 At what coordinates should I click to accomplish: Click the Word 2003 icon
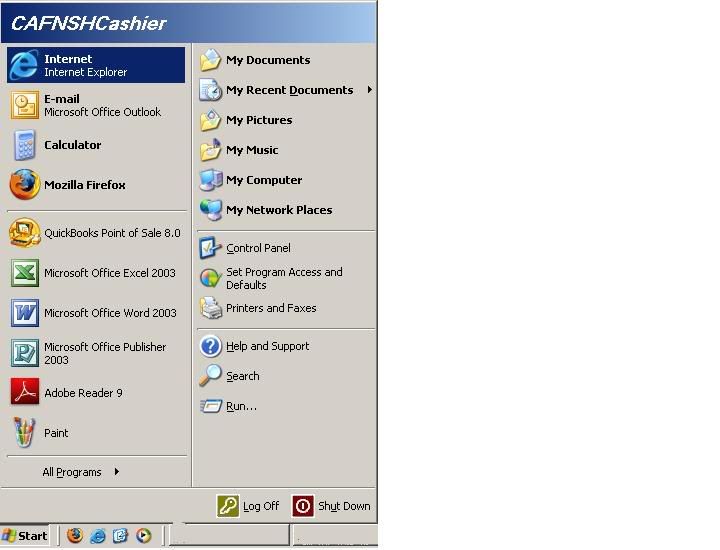tap(25, 313)
